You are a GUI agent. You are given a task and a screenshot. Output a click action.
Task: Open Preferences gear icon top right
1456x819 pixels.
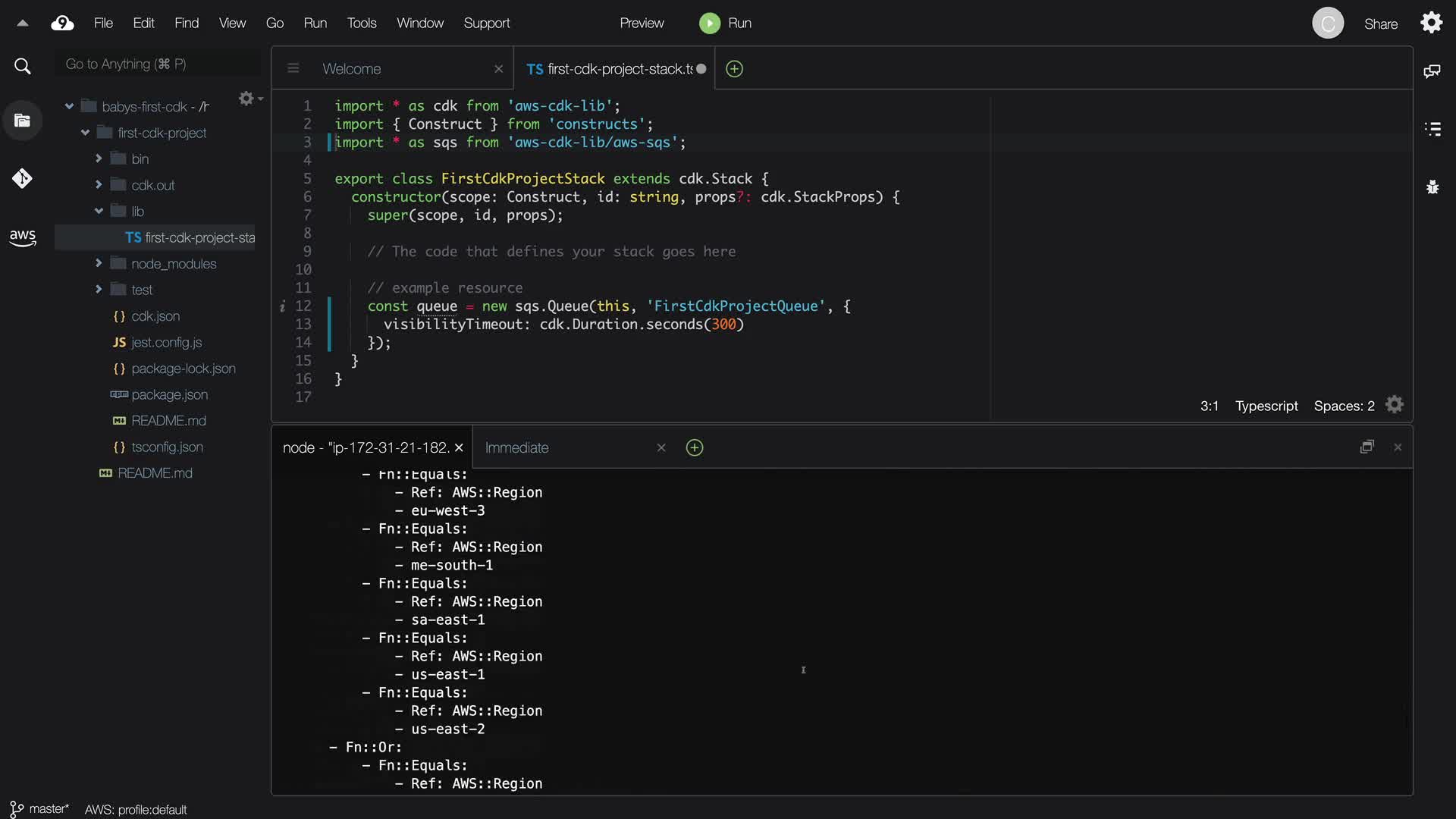pos(1431,23)
